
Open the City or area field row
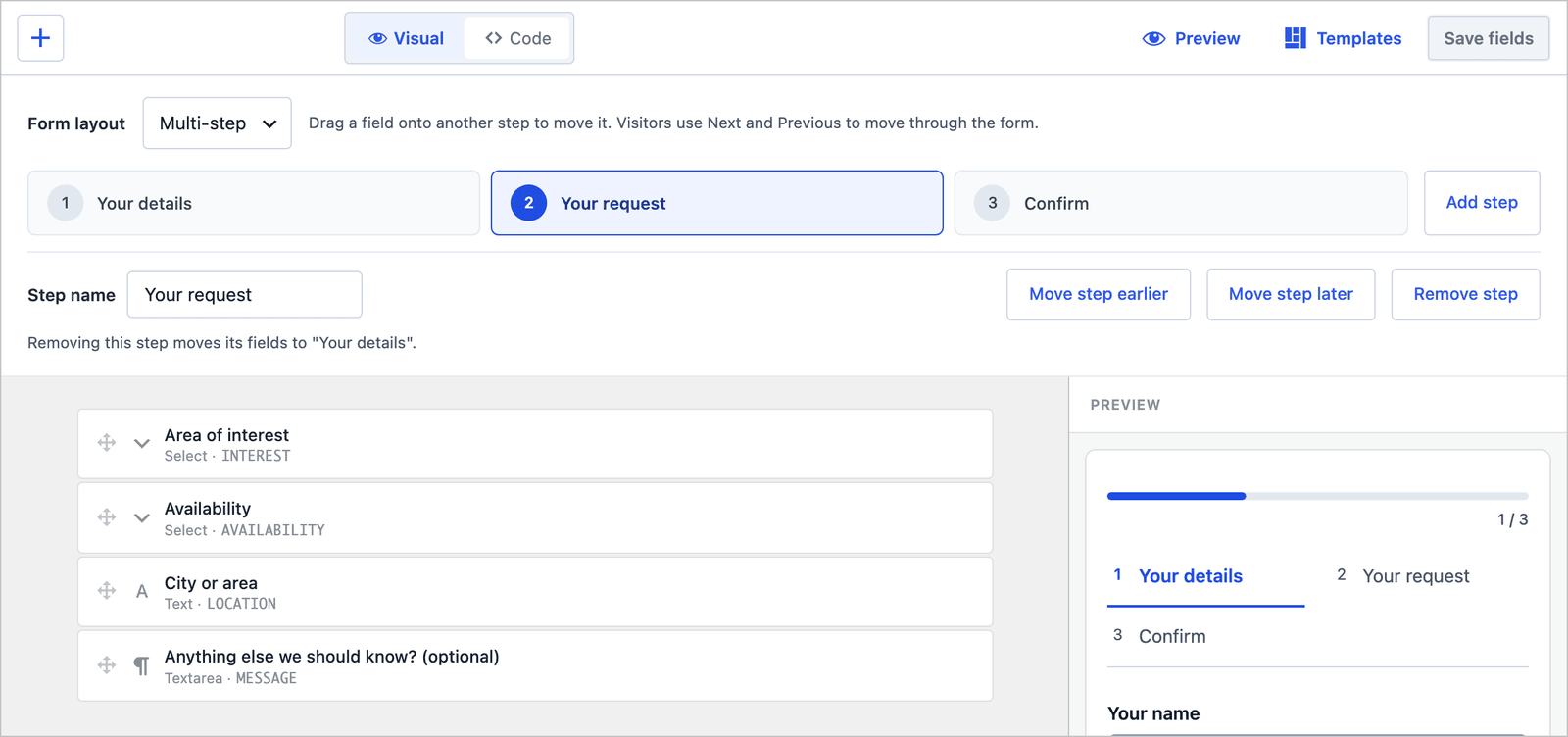pyautogui.click(x=535, y=592)
